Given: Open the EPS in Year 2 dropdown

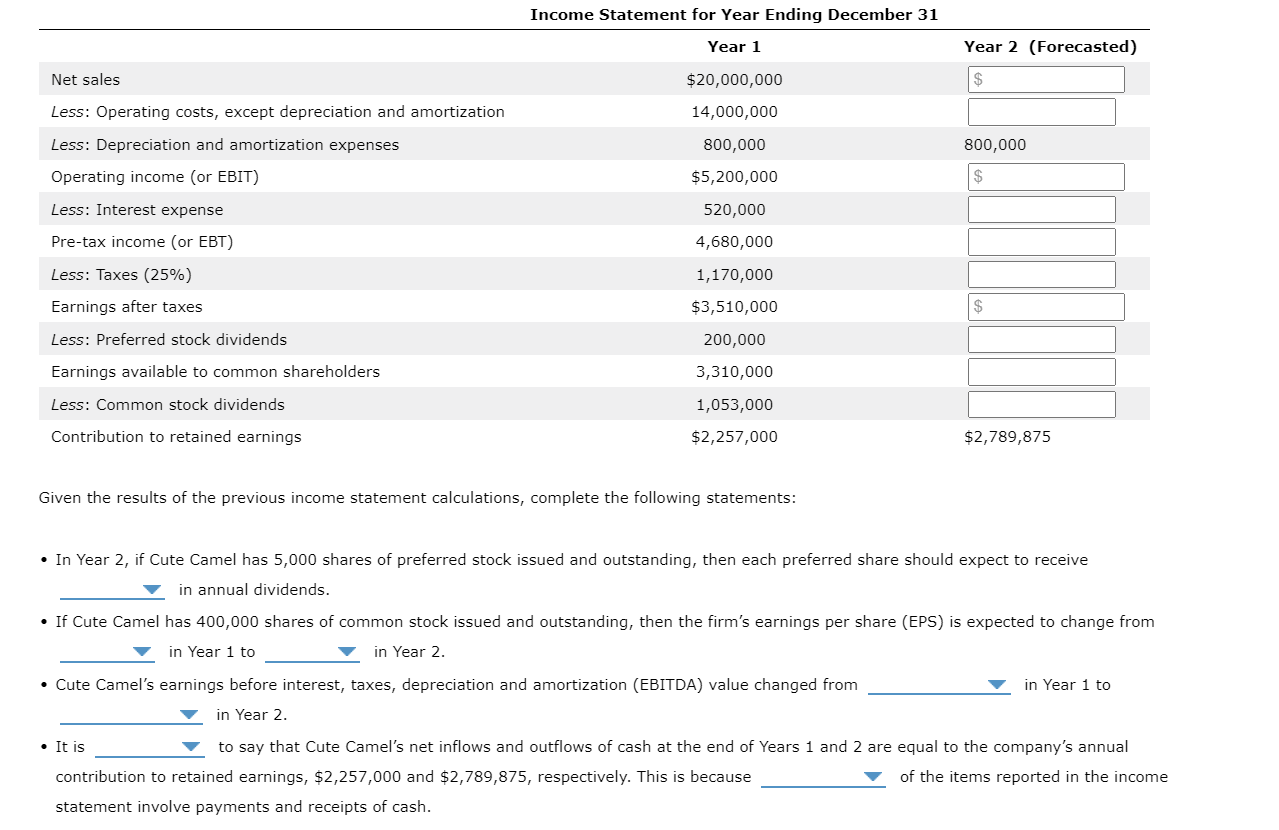Looking at the screenshot, I should point(313,651).
